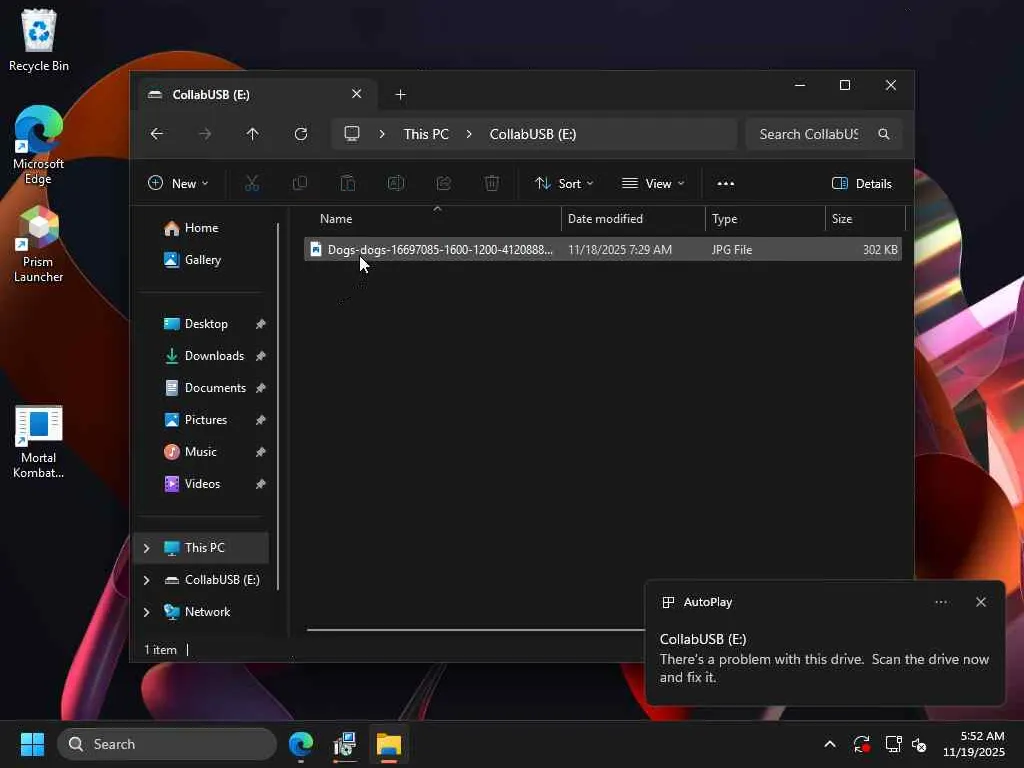This screenshot has height=768, width=1024.
Task: Open Documents quick access folder
Action: coord(216,388)
